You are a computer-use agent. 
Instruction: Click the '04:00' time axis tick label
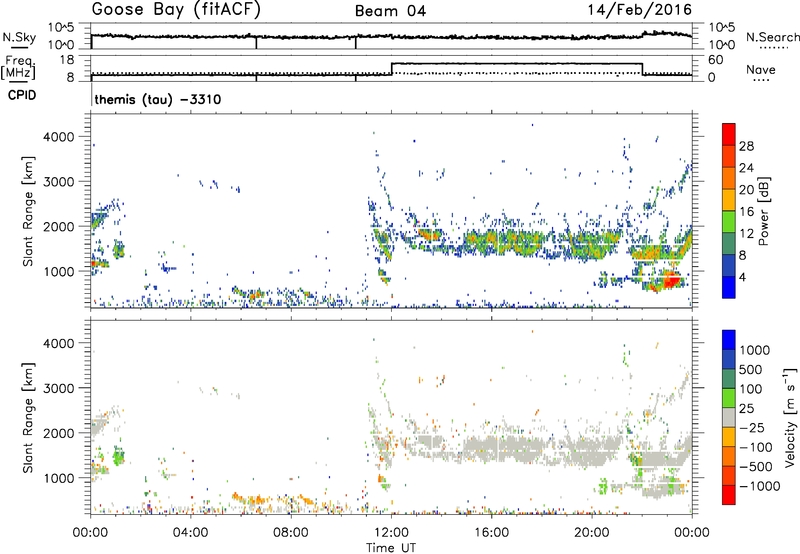[190, 533]
